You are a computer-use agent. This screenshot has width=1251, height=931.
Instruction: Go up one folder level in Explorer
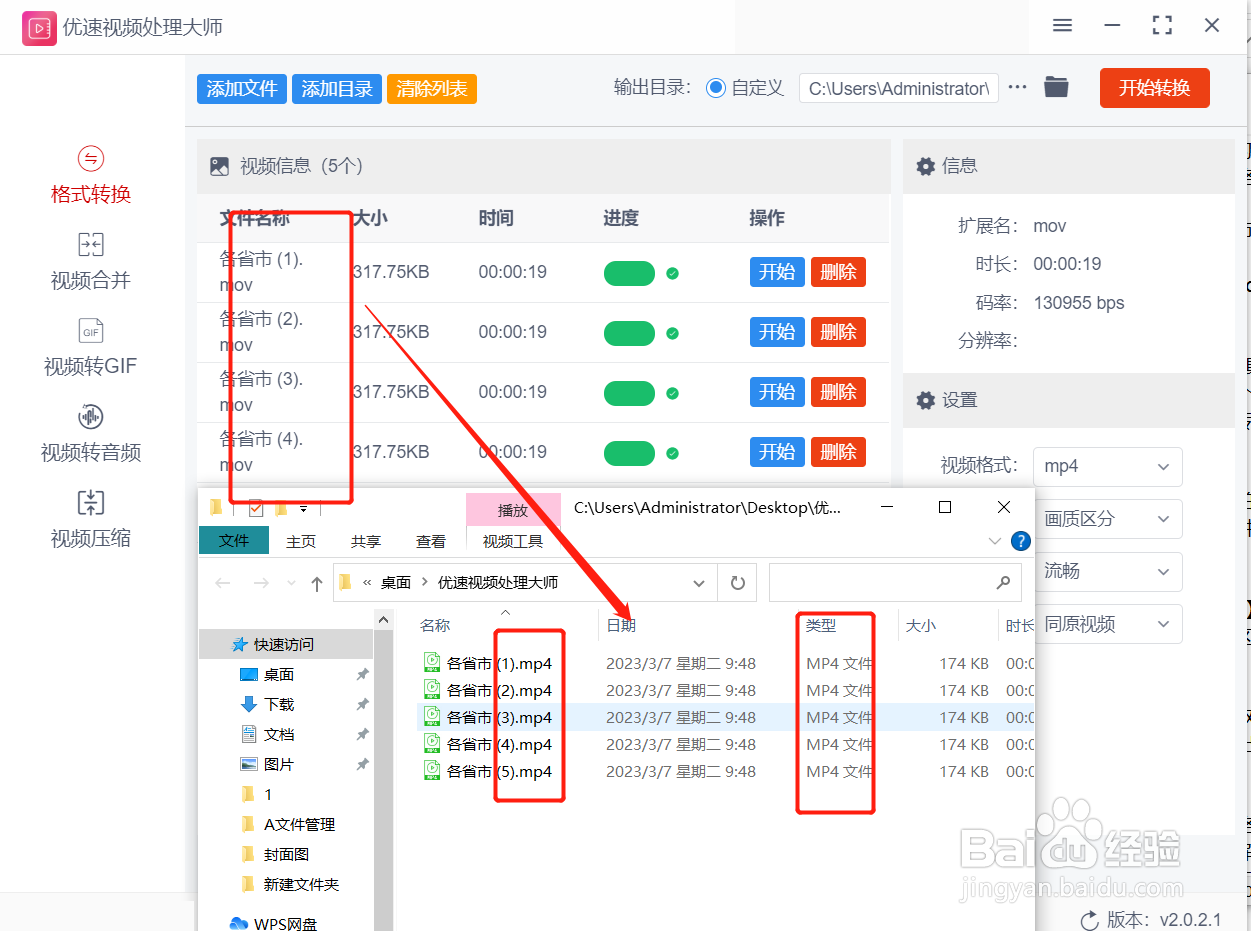coord(317,583)
